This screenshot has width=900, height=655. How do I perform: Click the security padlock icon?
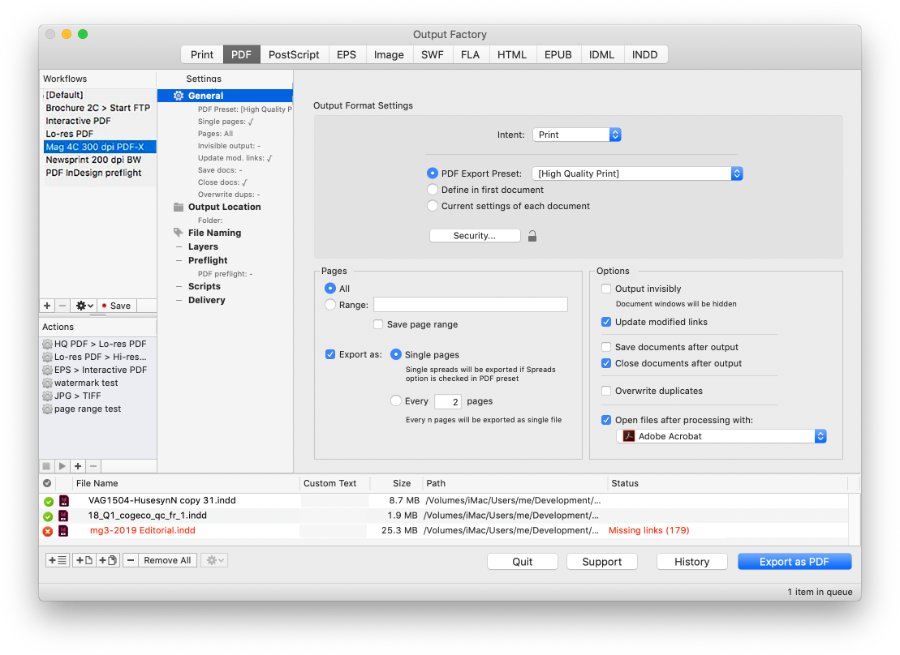(533, 236)
